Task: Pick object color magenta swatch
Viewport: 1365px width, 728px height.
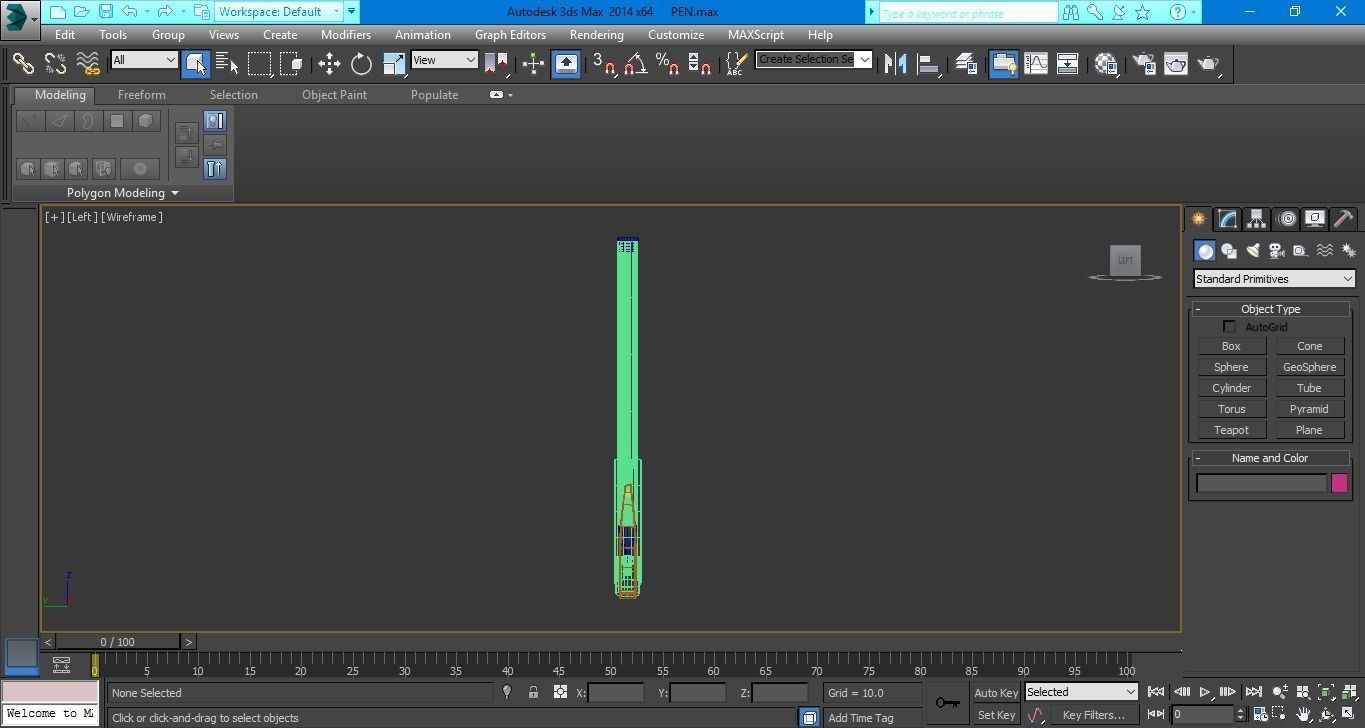Action: click(1339, 484)
